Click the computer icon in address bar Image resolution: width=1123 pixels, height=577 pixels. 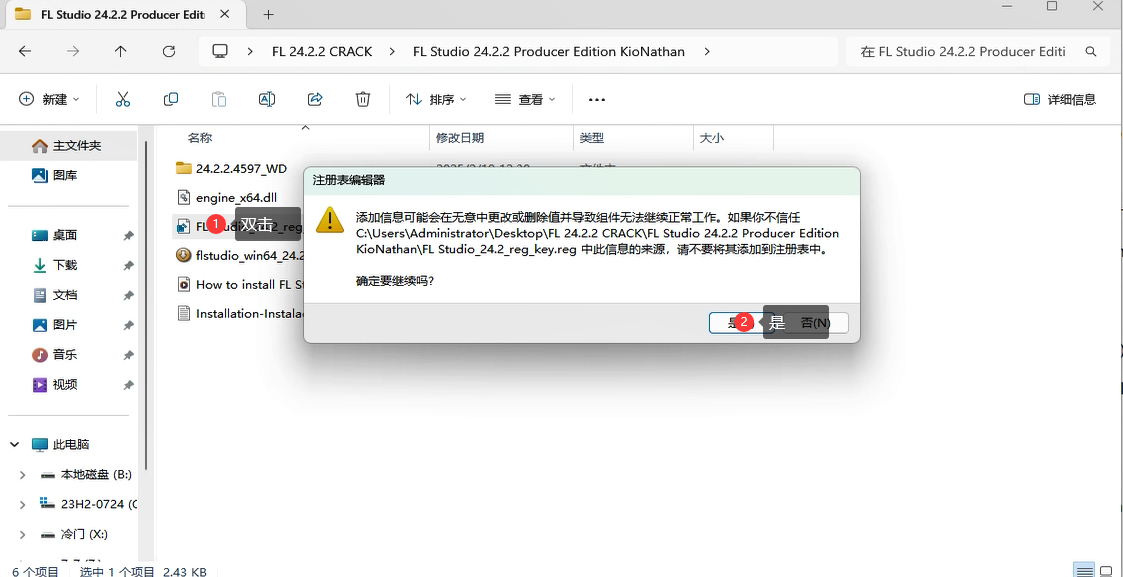pos(220,52)
